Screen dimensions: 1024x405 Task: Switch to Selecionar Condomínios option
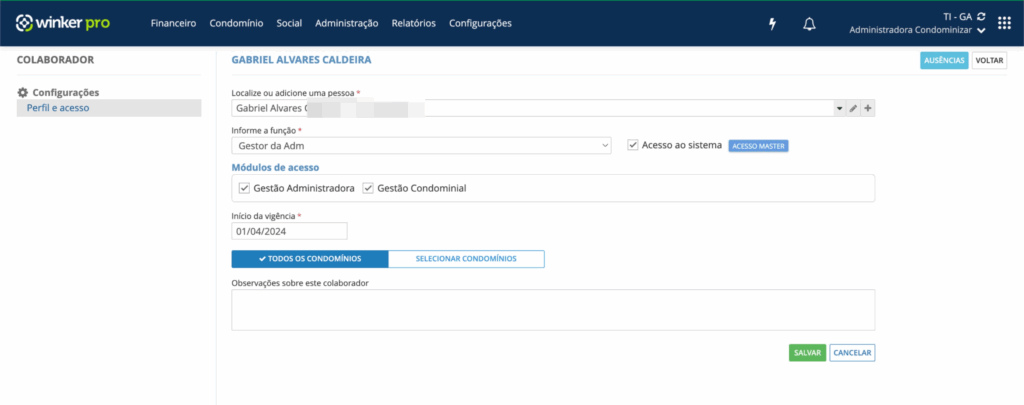click(x=466, y=259)
